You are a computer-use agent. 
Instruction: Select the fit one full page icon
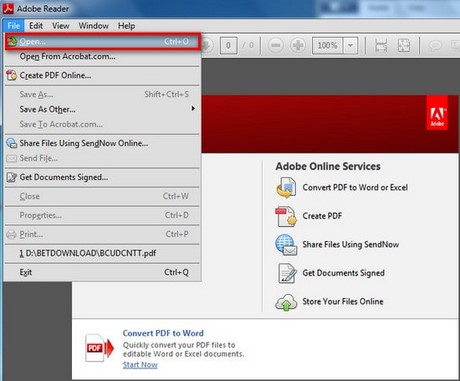[x=404, y=45]
